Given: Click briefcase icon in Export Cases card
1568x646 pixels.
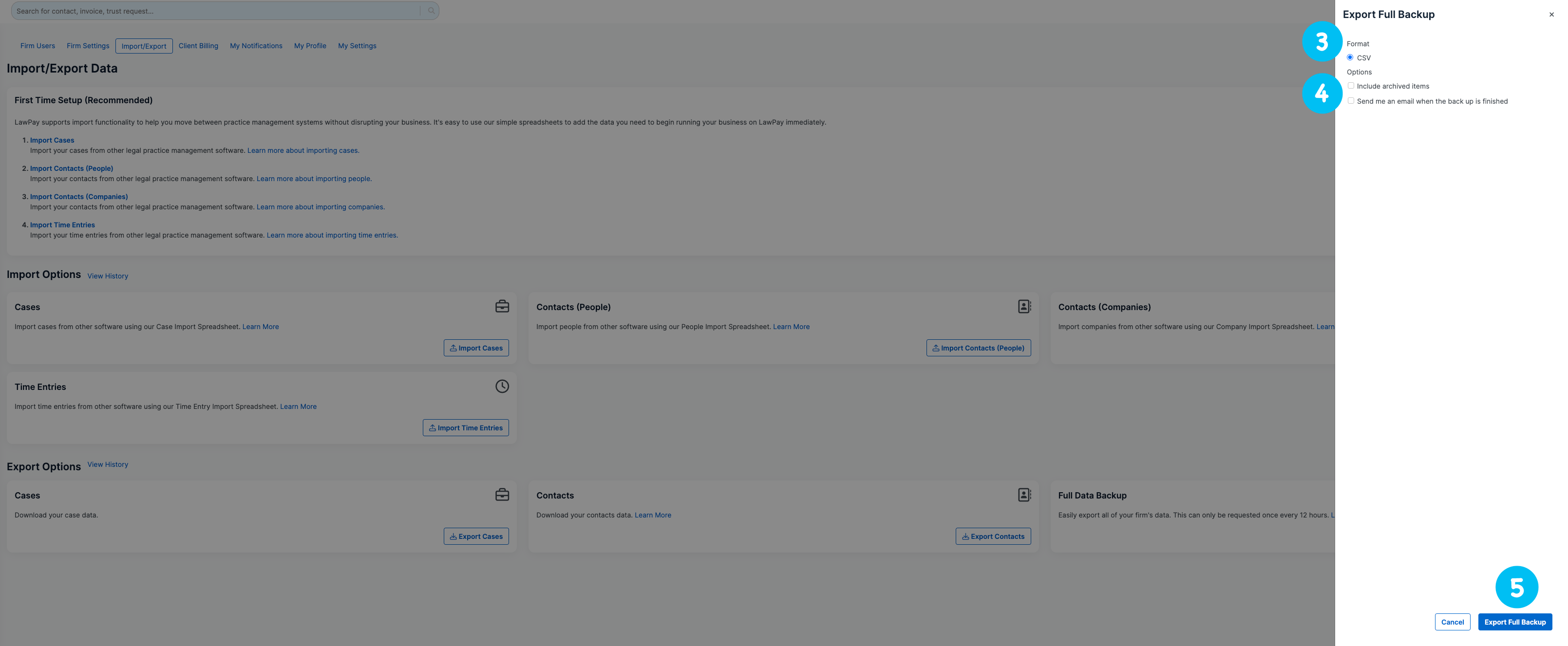Looking at the screenshot, I should point(502,495).
